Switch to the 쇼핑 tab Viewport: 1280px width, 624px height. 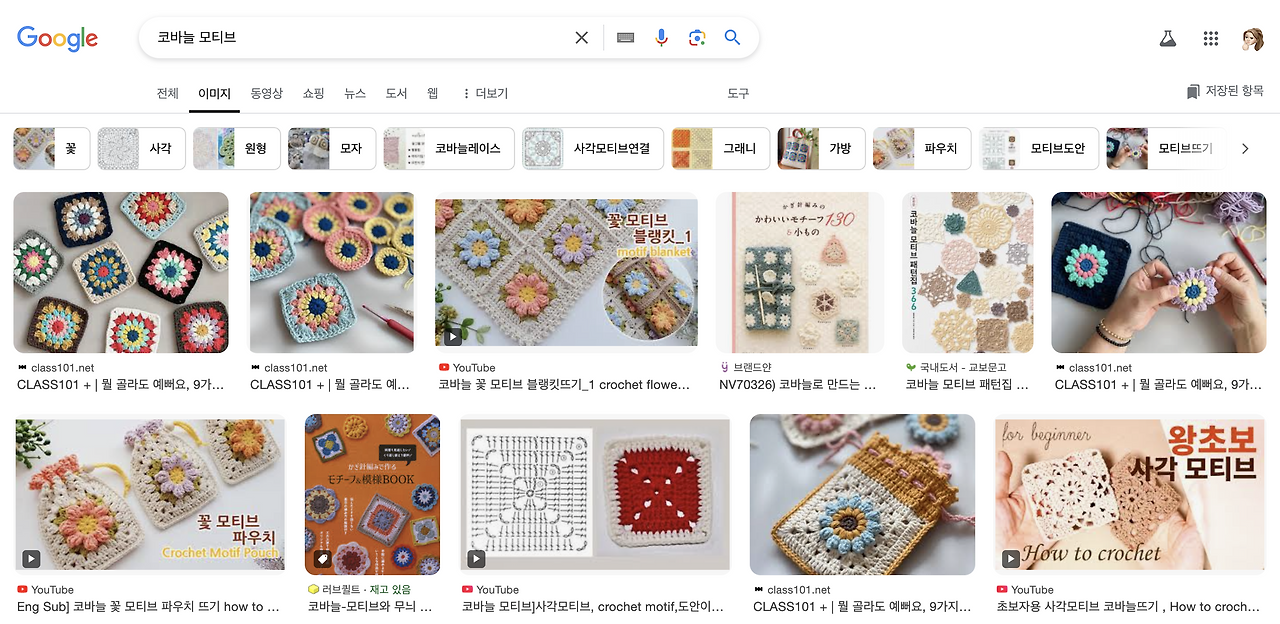click(x=312, y=92)
